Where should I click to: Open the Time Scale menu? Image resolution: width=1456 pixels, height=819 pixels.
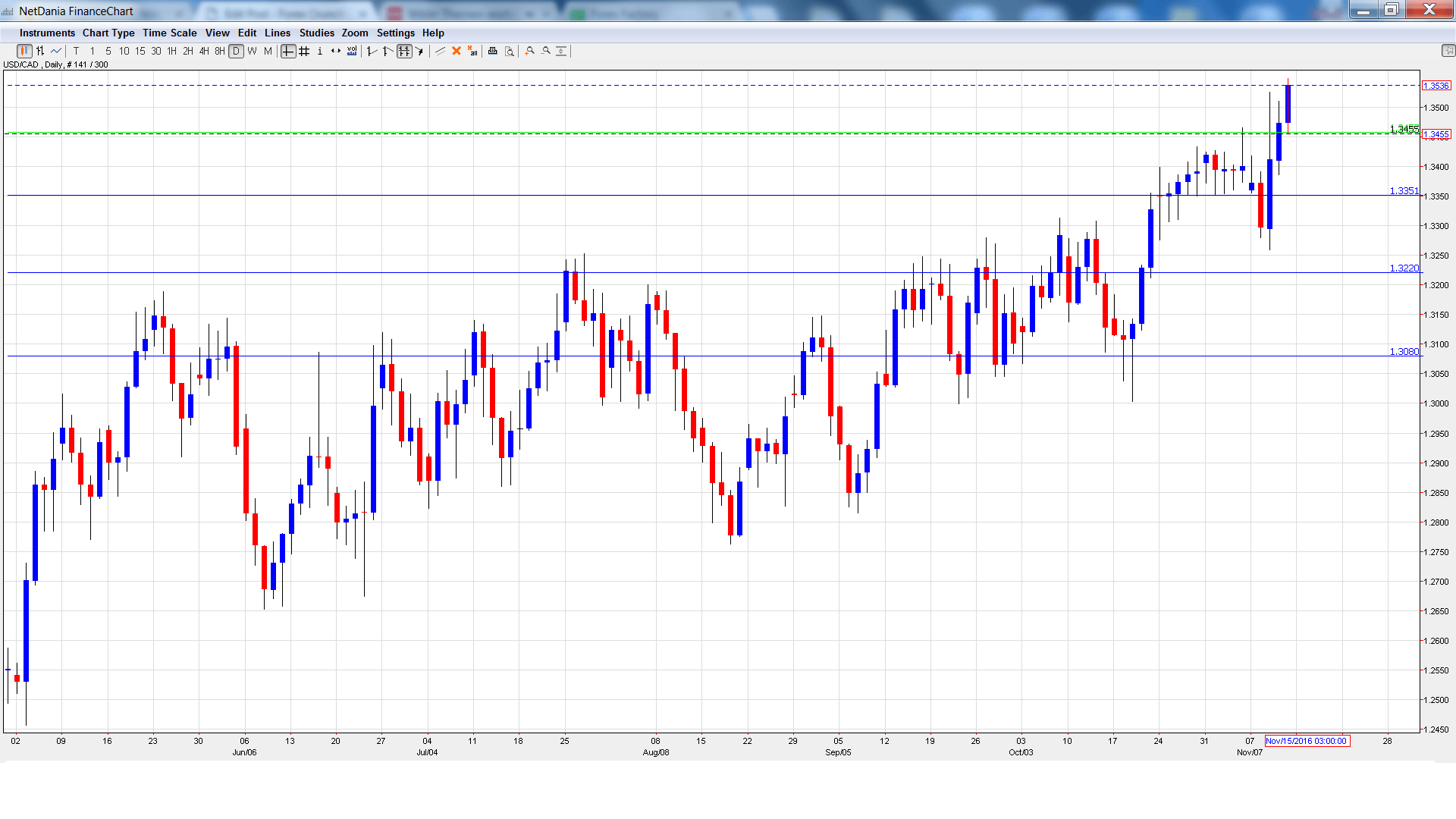pyautogui.click(x=169, y=33)
